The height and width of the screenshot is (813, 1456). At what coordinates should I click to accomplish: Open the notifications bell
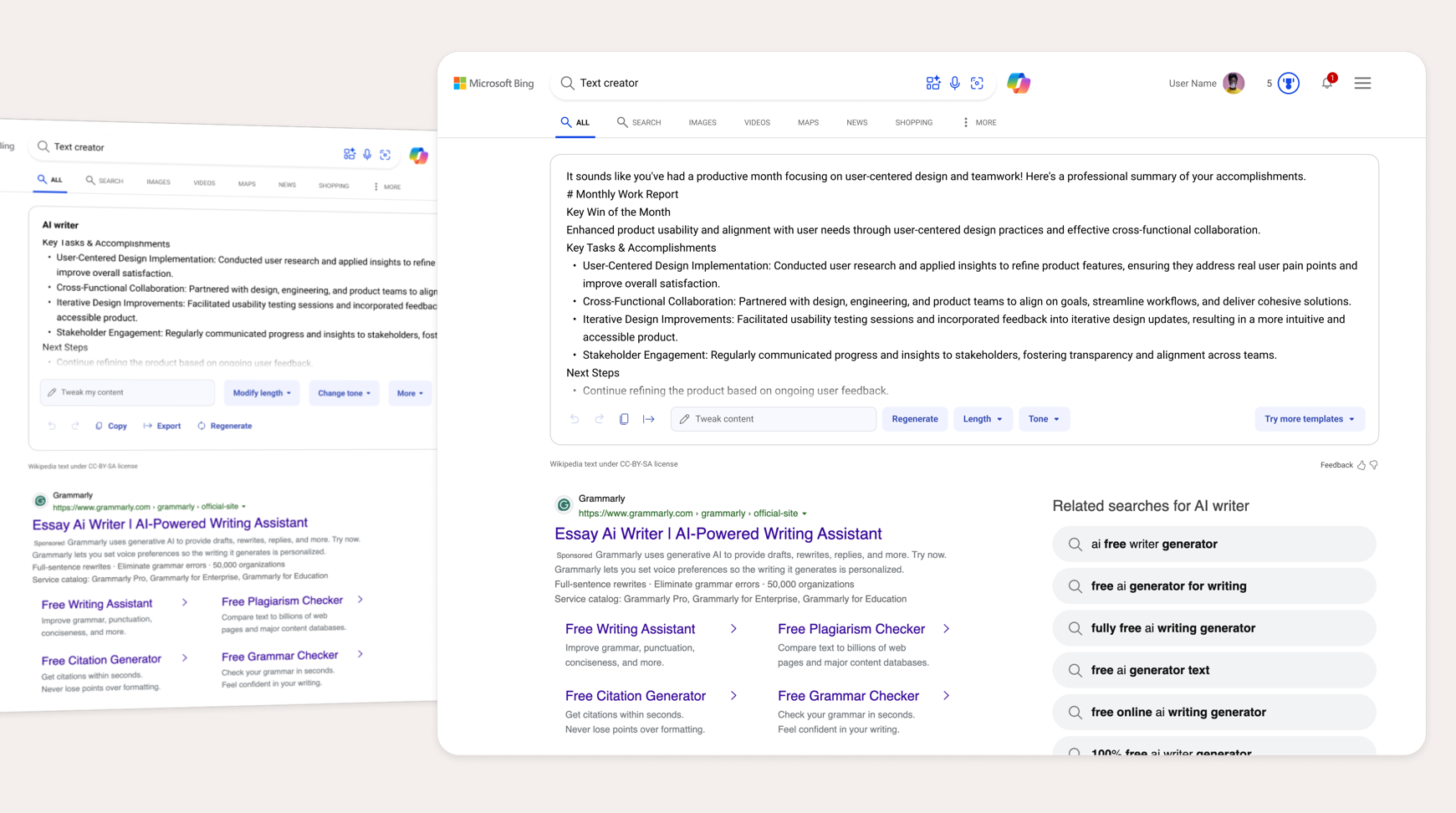(1327, 82)
